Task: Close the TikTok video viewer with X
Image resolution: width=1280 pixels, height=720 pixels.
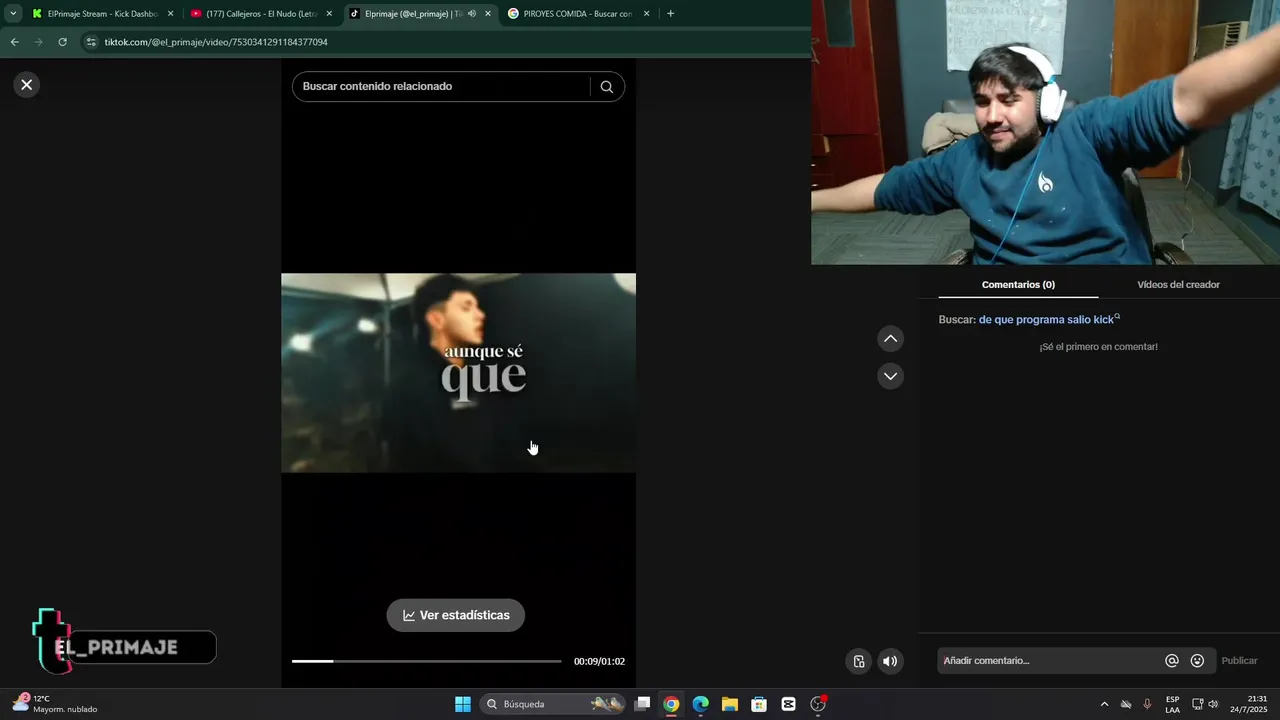Action: point(27,85)
